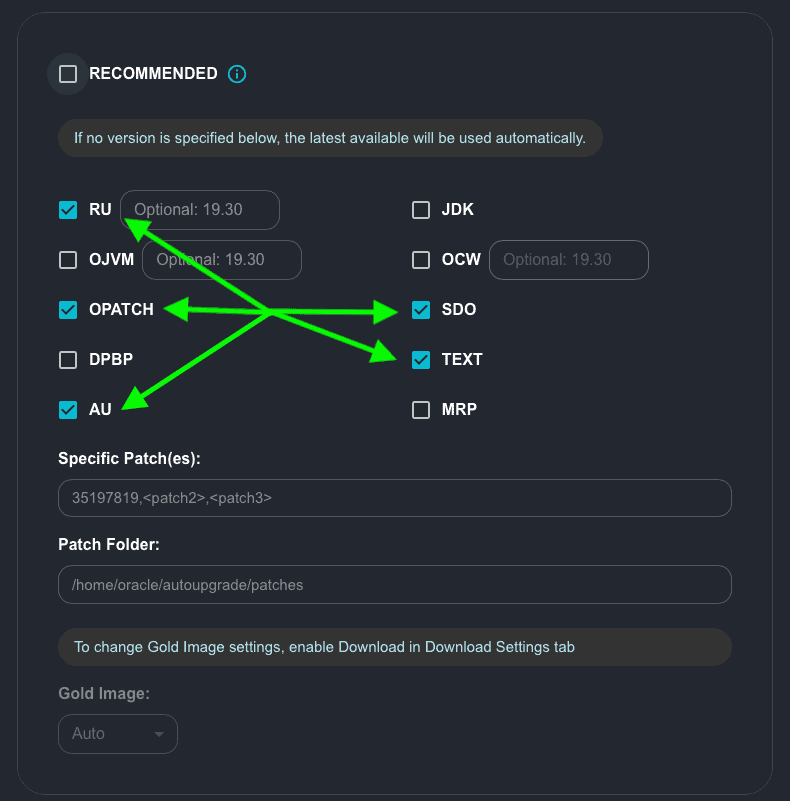This screenshot has height=801, width=790.
Task: Deselect the TEXT checkbox
Action: (421, 360)
